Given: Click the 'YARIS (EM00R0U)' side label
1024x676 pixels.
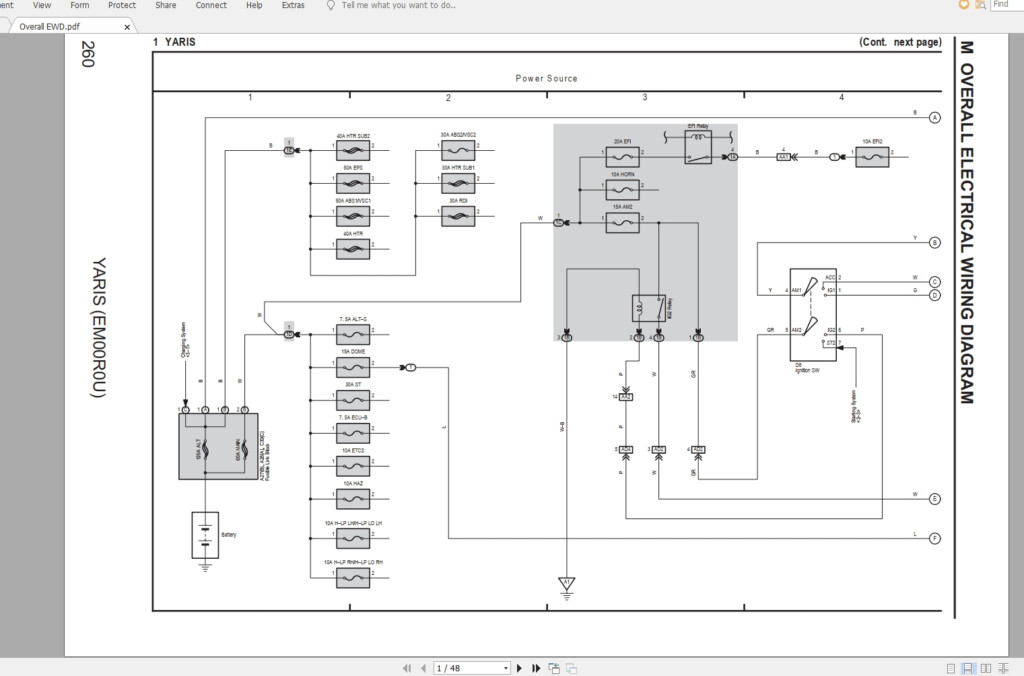Looking at the screenshot, I should (x=98, y=328).
